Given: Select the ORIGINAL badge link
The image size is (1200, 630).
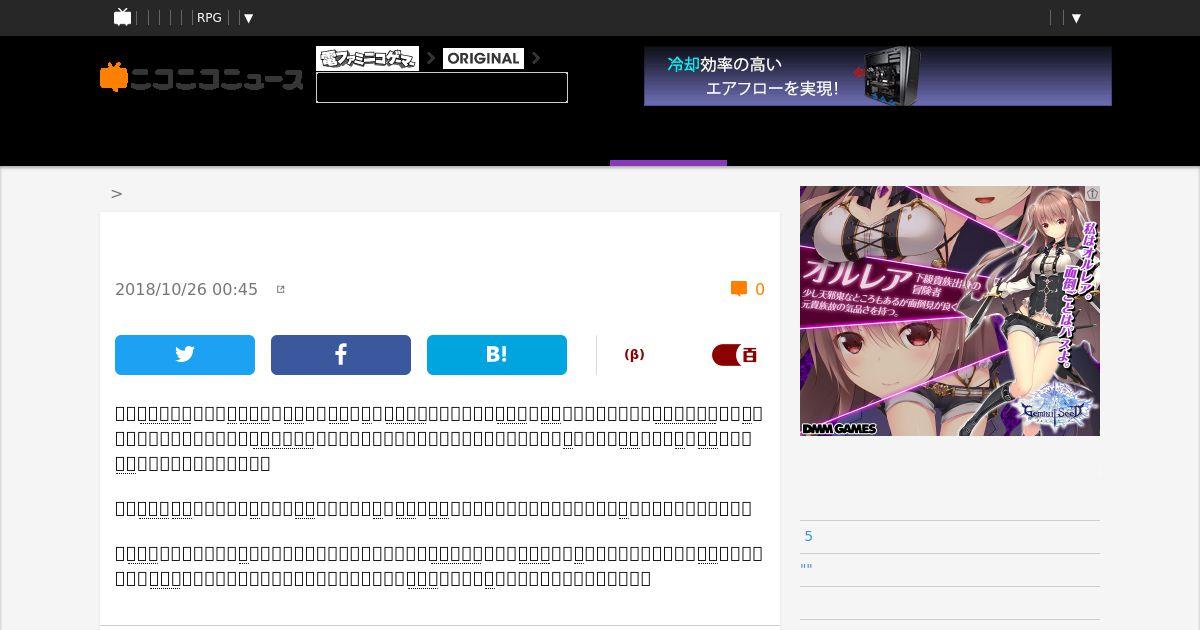Looking at the screenshot, I should pos(483,58).
